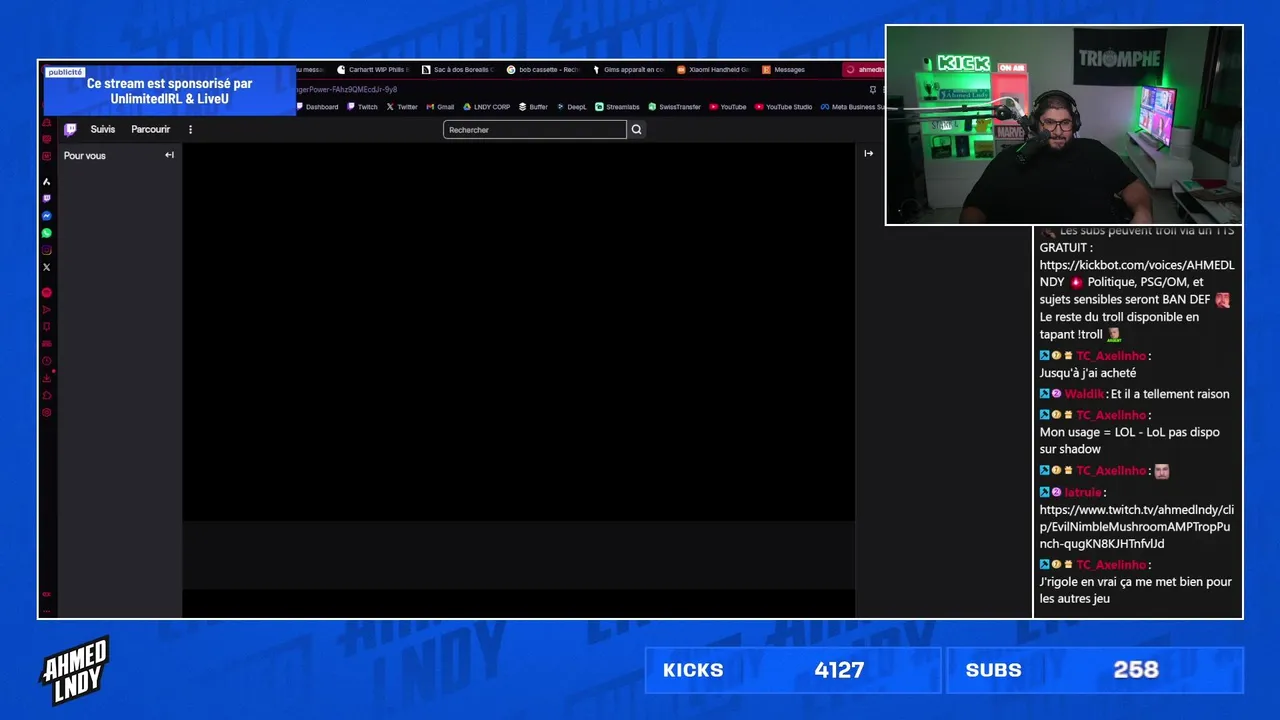
Task: Open the extensions cube sidebar icon
Action: coord(47,395)
